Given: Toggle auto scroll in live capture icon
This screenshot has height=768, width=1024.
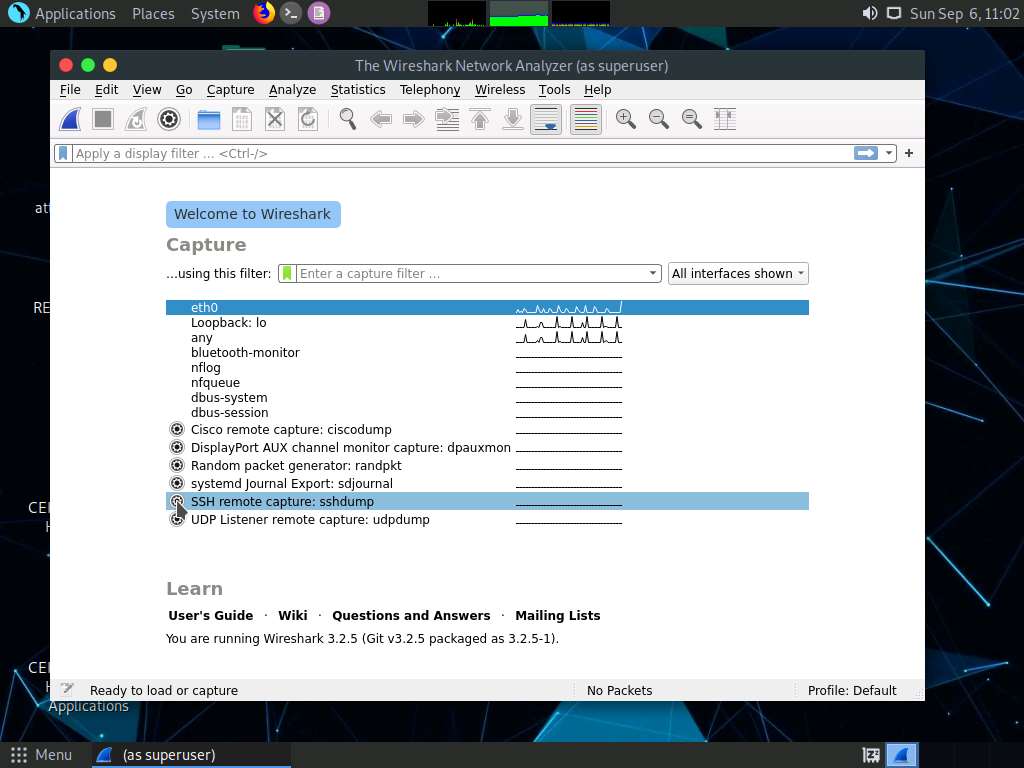Looking at the screenshot, I should coord(545,119).
